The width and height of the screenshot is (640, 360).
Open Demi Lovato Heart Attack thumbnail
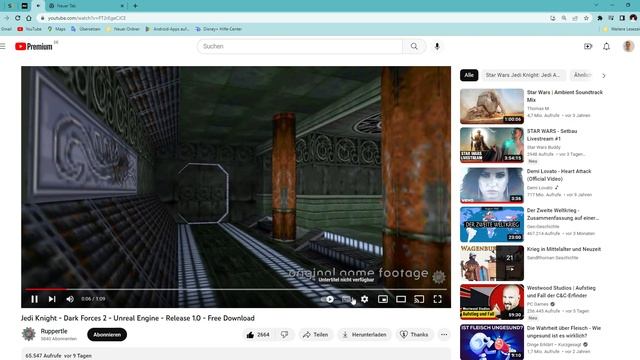click(x=492, y=185)
